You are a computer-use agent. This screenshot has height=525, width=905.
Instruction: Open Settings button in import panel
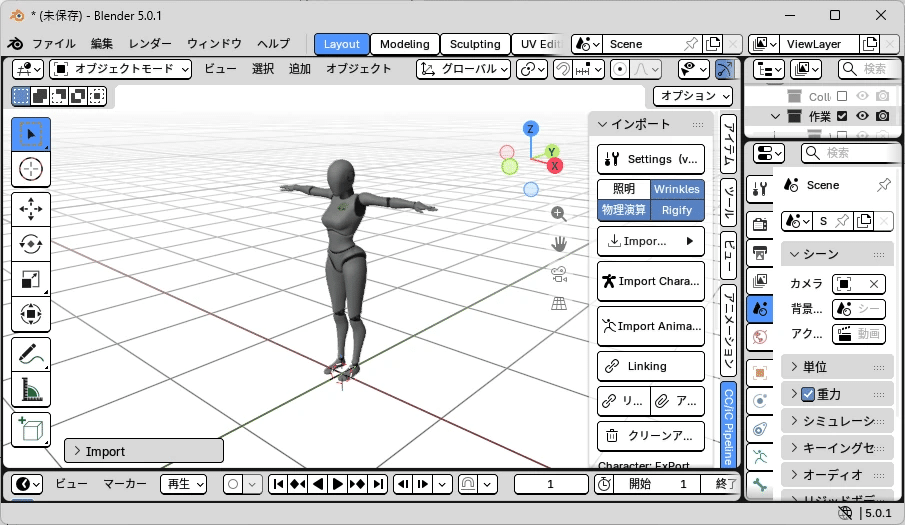point(650,159)
